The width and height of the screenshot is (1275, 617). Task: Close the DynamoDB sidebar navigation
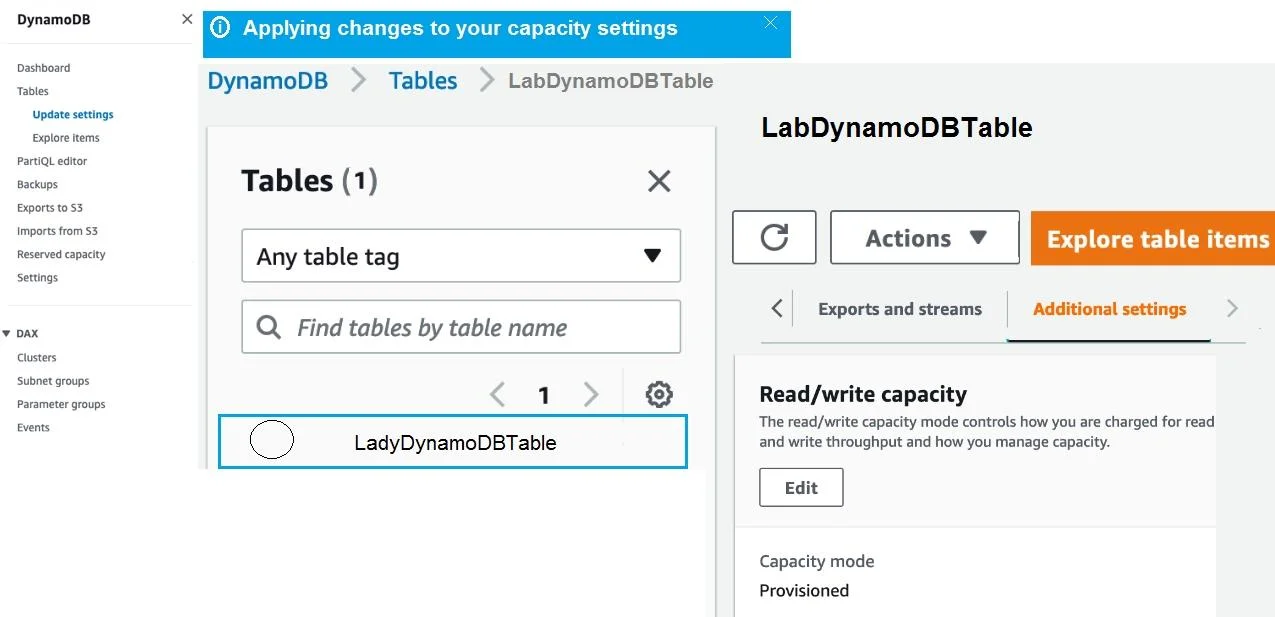[x=187, y=19]
